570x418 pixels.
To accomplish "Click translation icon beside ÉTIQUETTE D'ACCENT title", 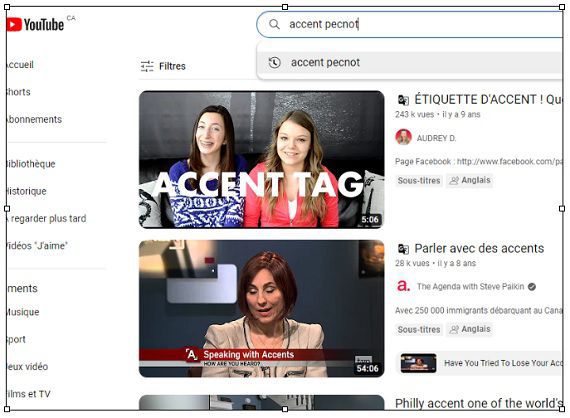I will pyautogui.click(x=403, y=100).
